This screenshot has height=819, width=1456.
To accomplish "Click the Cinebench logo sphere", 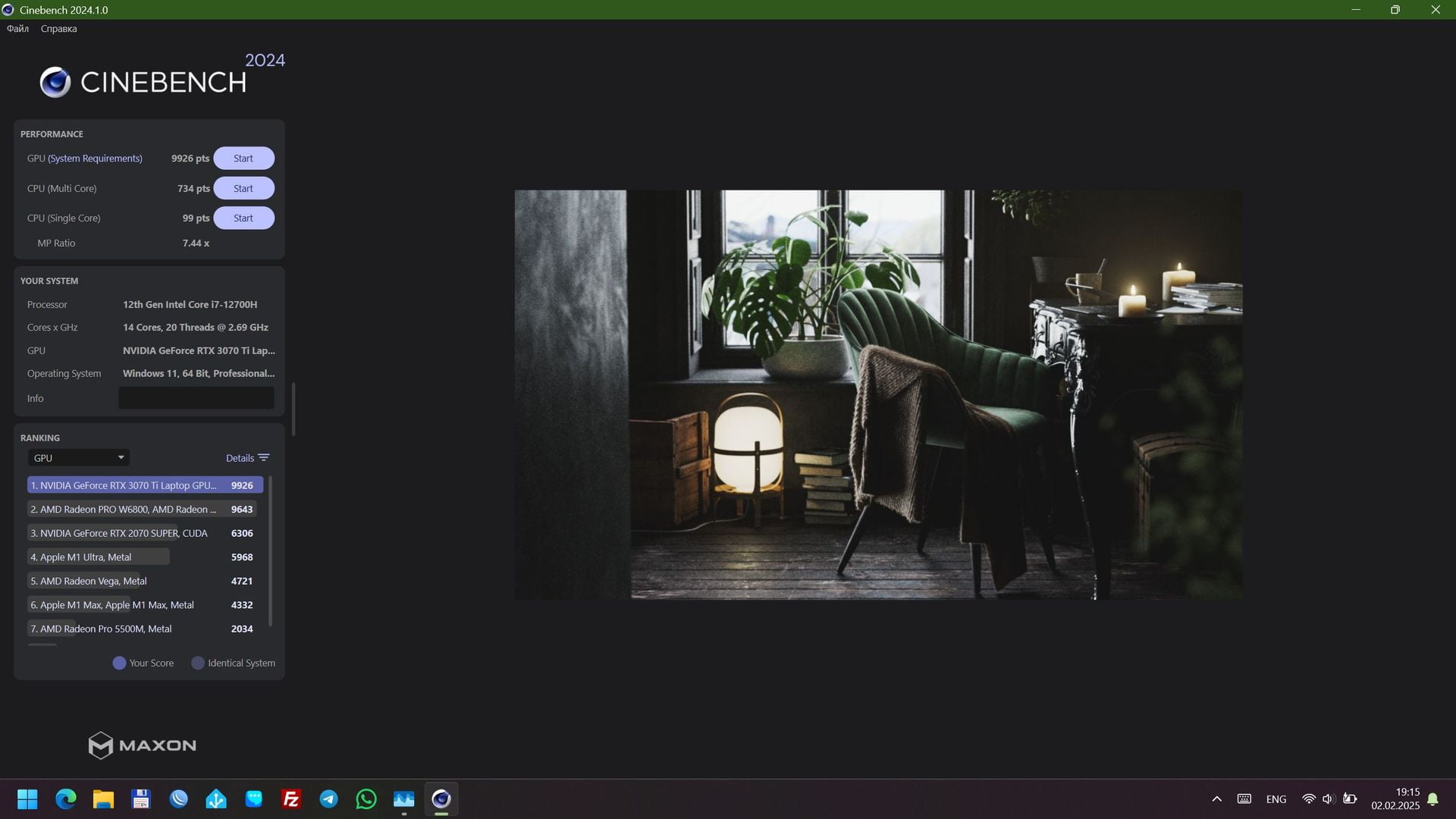I will [55, 82].
